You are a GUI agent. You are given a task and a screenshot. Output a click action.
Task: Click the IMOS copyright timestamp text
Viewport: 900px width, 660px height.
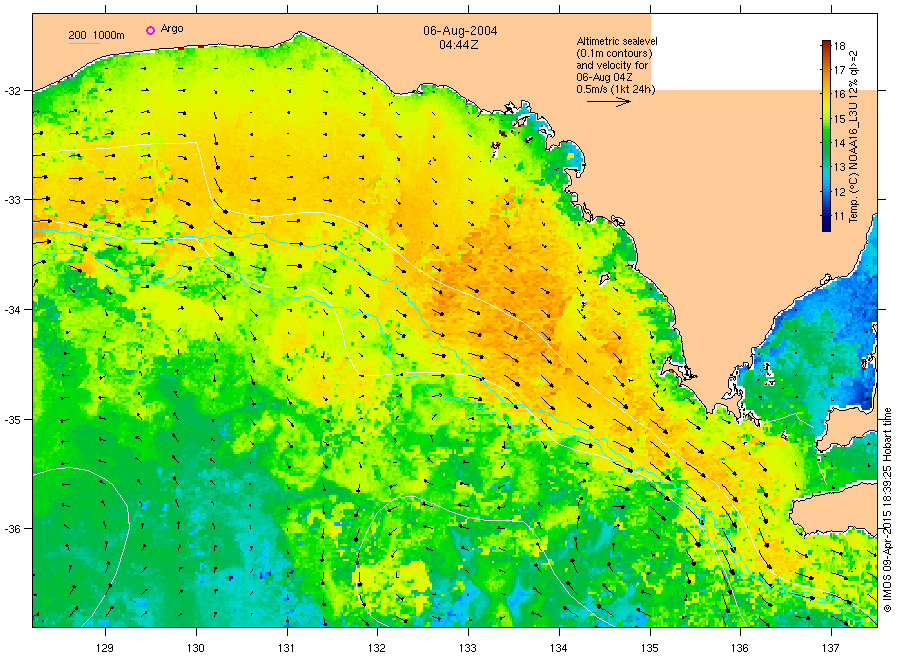(x=887, y=510)
